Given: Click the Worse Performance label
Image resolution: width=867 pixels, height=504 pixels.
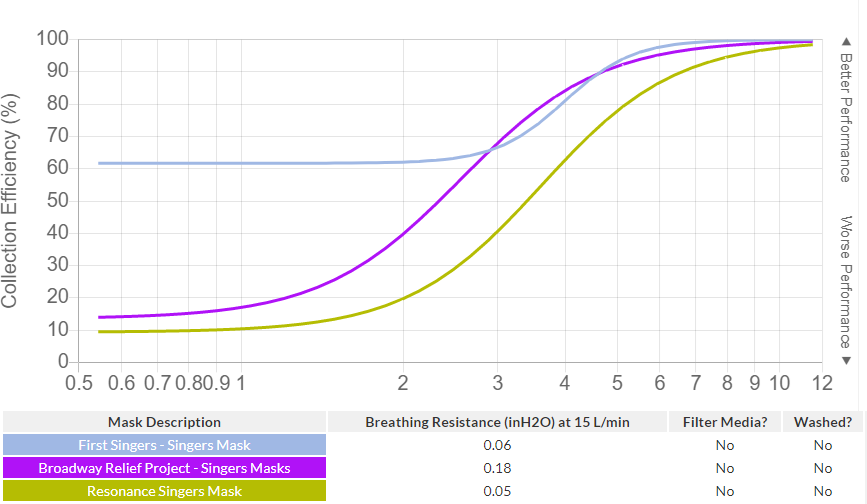Looking at the screenshot, I should tap(845, 282).
